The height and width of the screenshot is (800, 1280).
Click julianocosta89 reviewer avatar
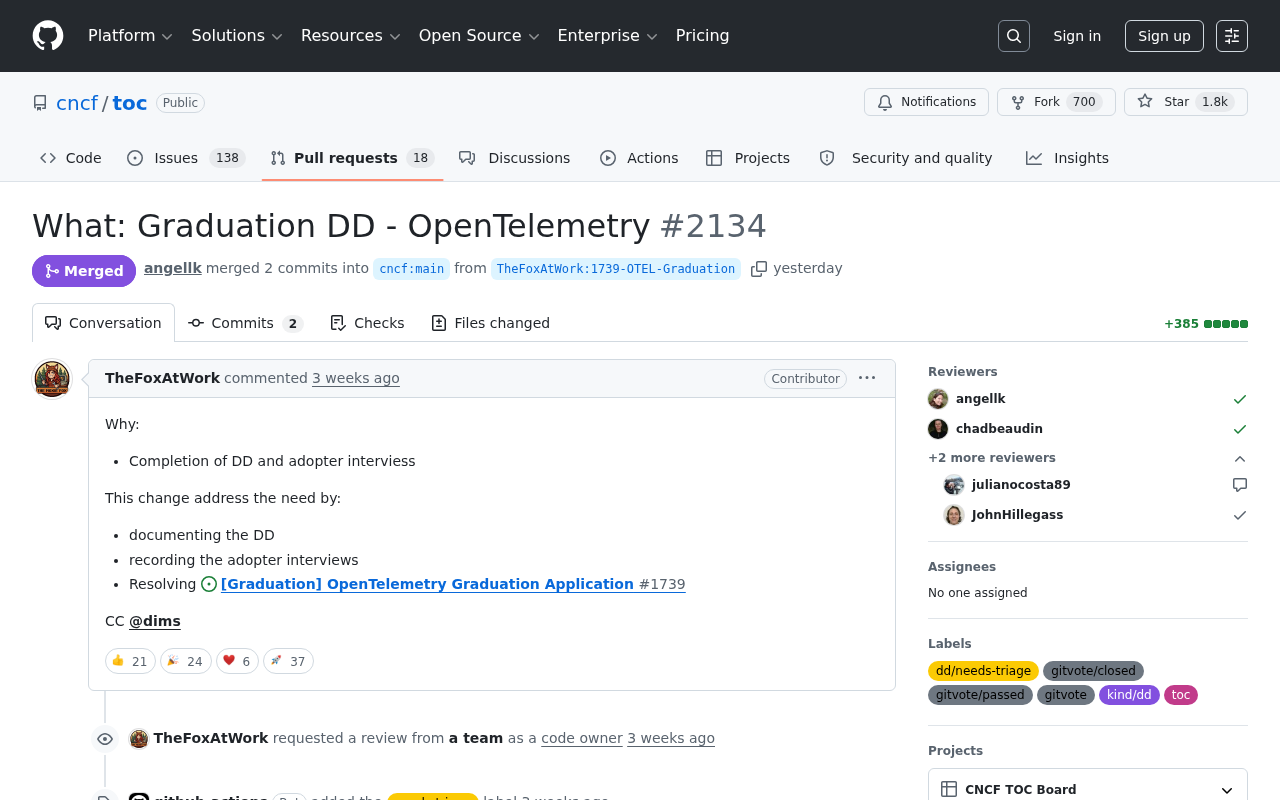(x=954, y=485)
